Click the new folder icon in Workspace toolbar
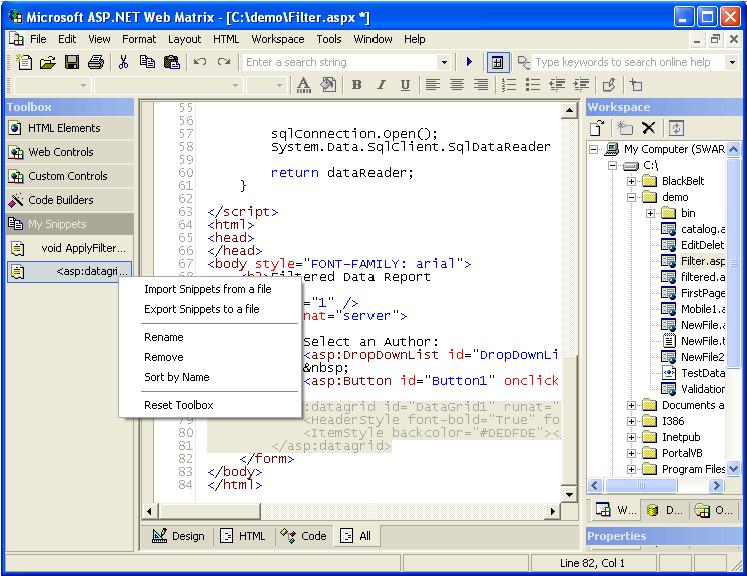 pyautogui.click(x=624, y=128)
